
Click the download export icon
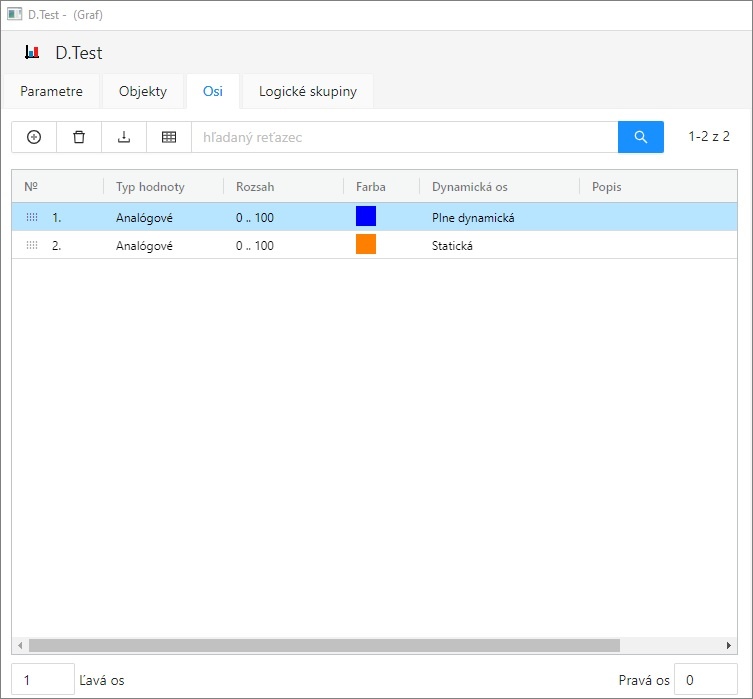[x=124, y=137]
